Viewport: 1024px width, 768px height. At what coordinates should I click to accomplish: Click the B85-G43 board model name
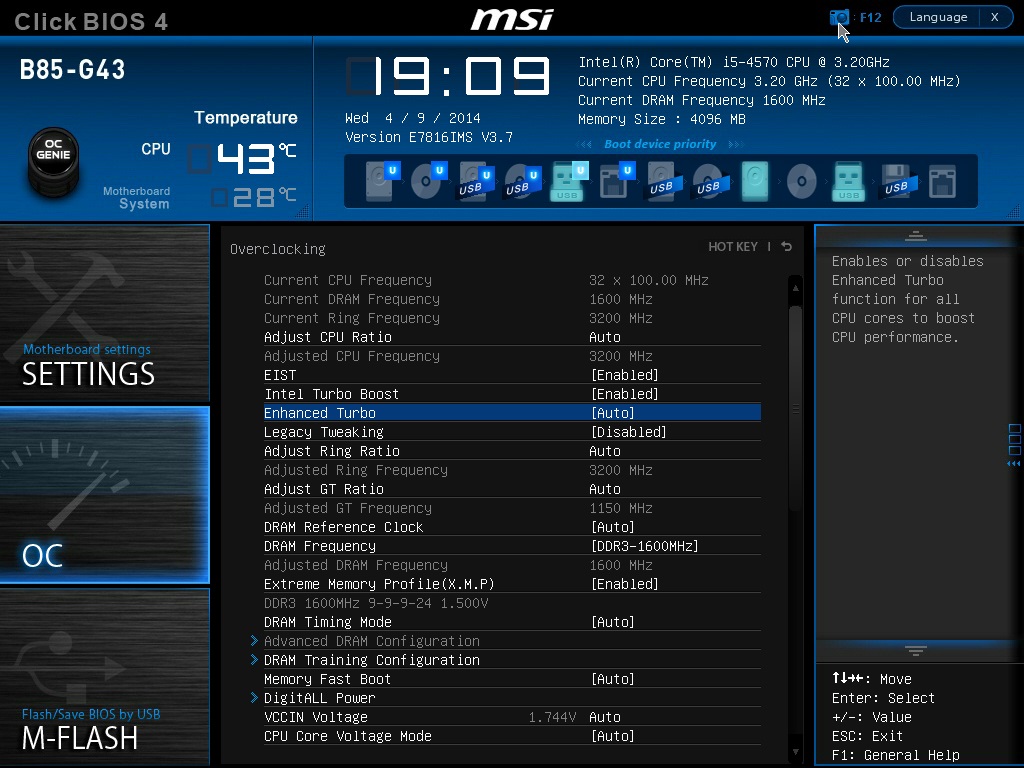coord(72,69)
